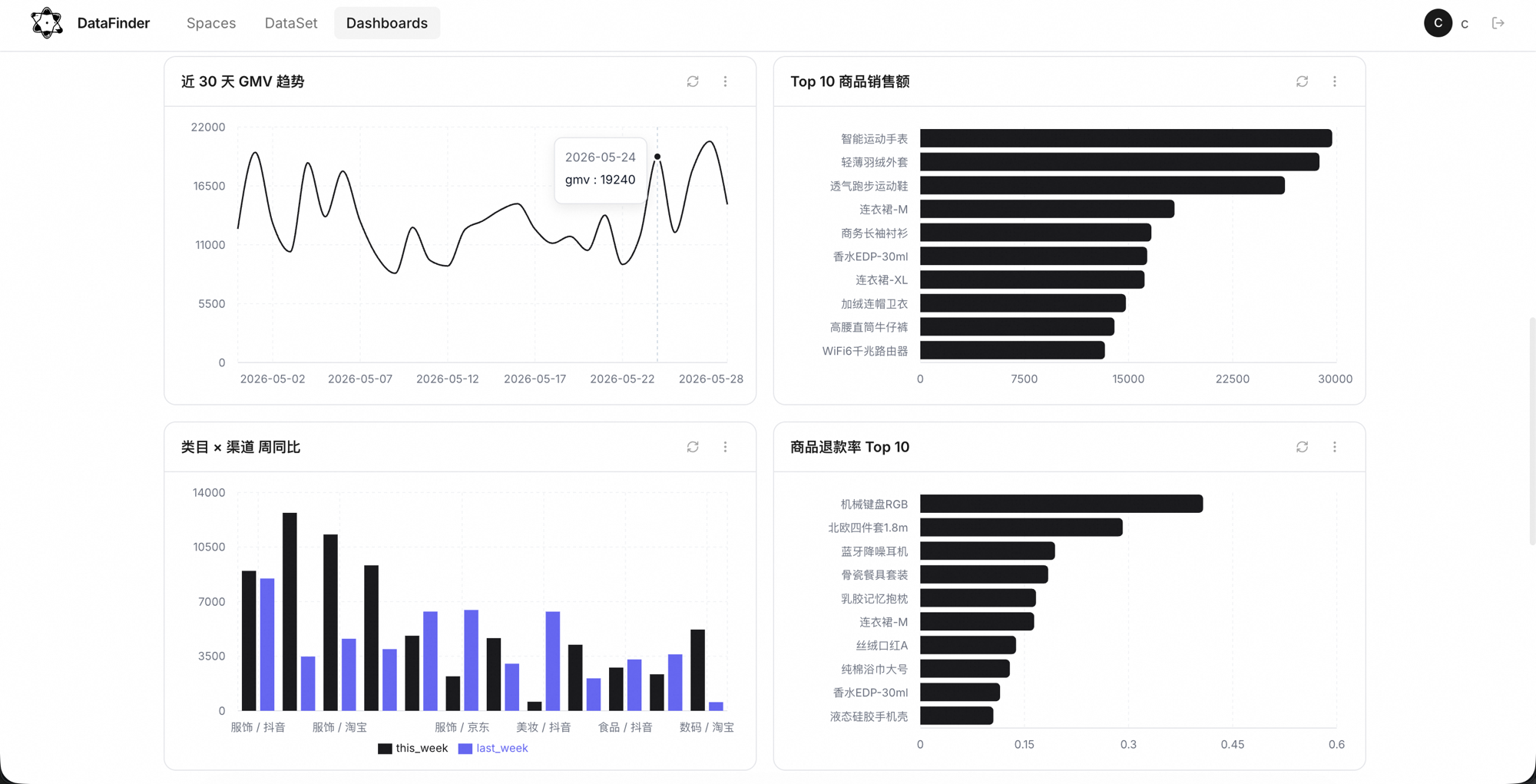
Task: Refresh the 类目 × 渠道 周同比 chart
Action: [x=693, y=447]
